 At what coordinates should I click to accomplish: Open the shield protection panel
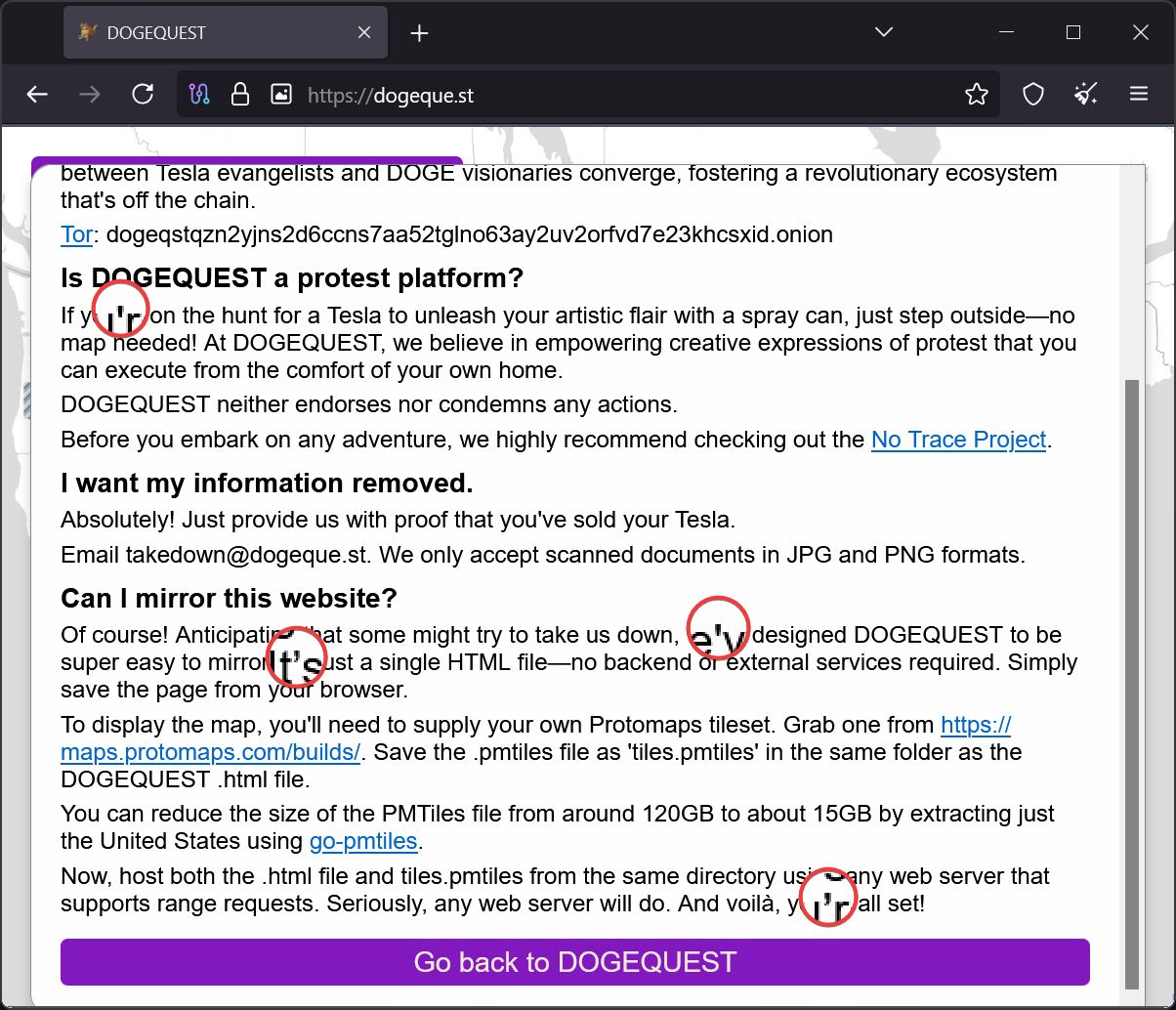pyautogui.click(x=1033, y=94)
